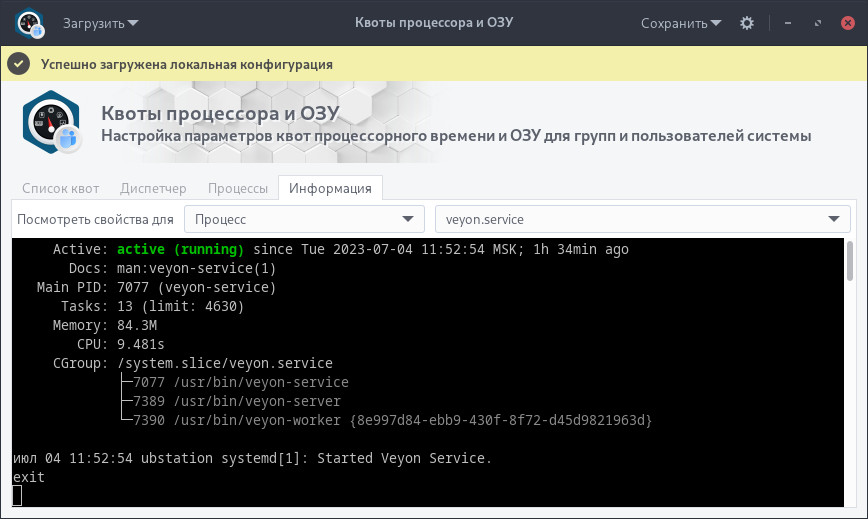The image size is (868, 519).
Task: Close the Квоты процессора и ОЗУ window
Action: [848, 23]
